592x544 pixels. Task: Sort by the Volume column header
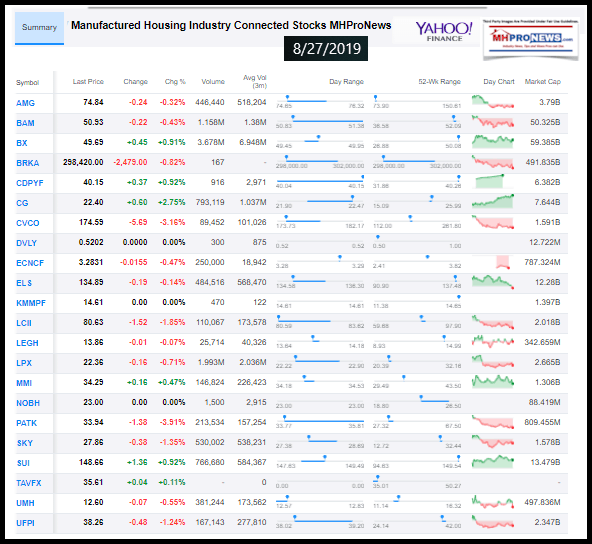[213, 82]
